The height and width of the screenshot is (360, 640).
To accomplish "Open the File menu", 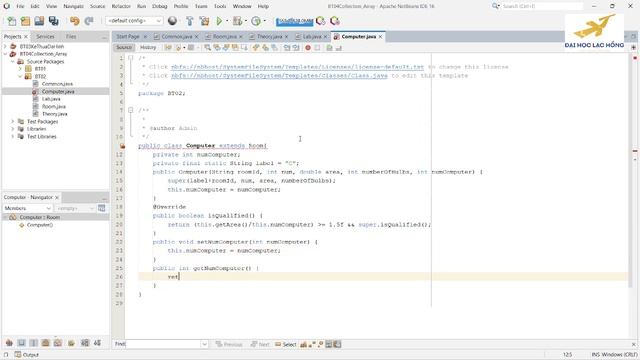I will pos(20,7).
